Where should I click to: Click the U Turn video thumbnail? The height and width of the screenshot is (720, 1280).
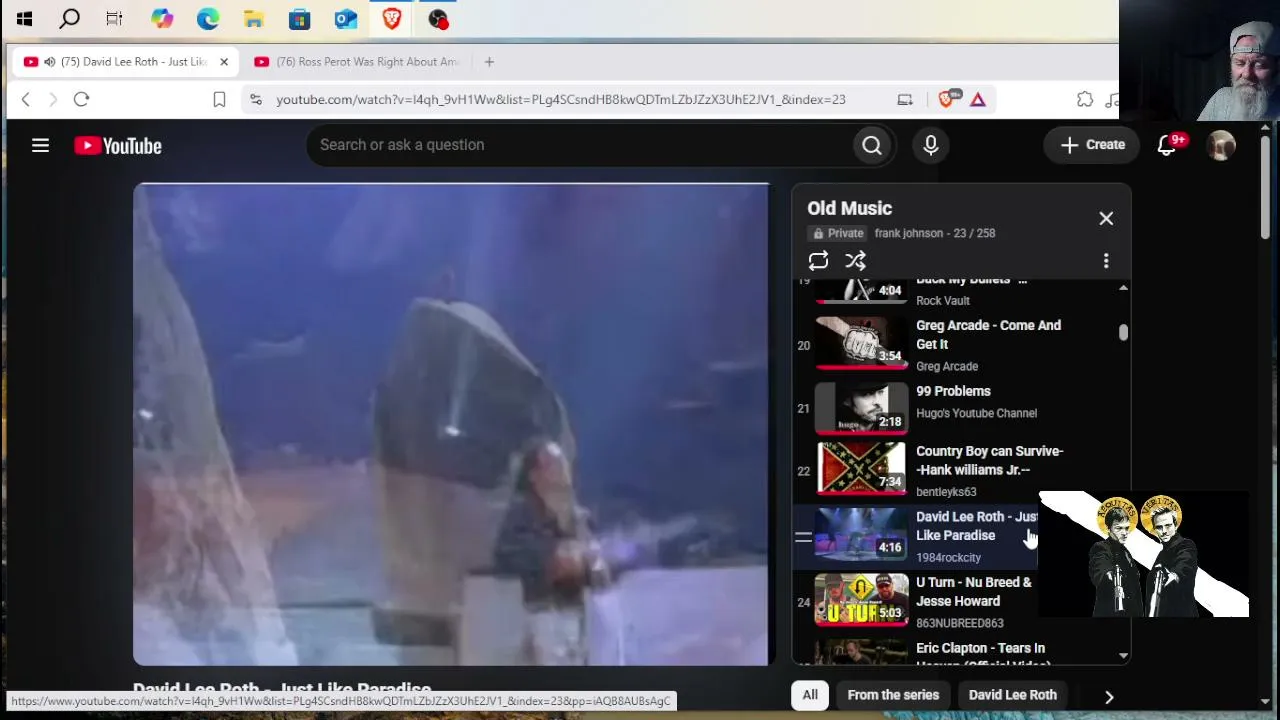[861, 599]
